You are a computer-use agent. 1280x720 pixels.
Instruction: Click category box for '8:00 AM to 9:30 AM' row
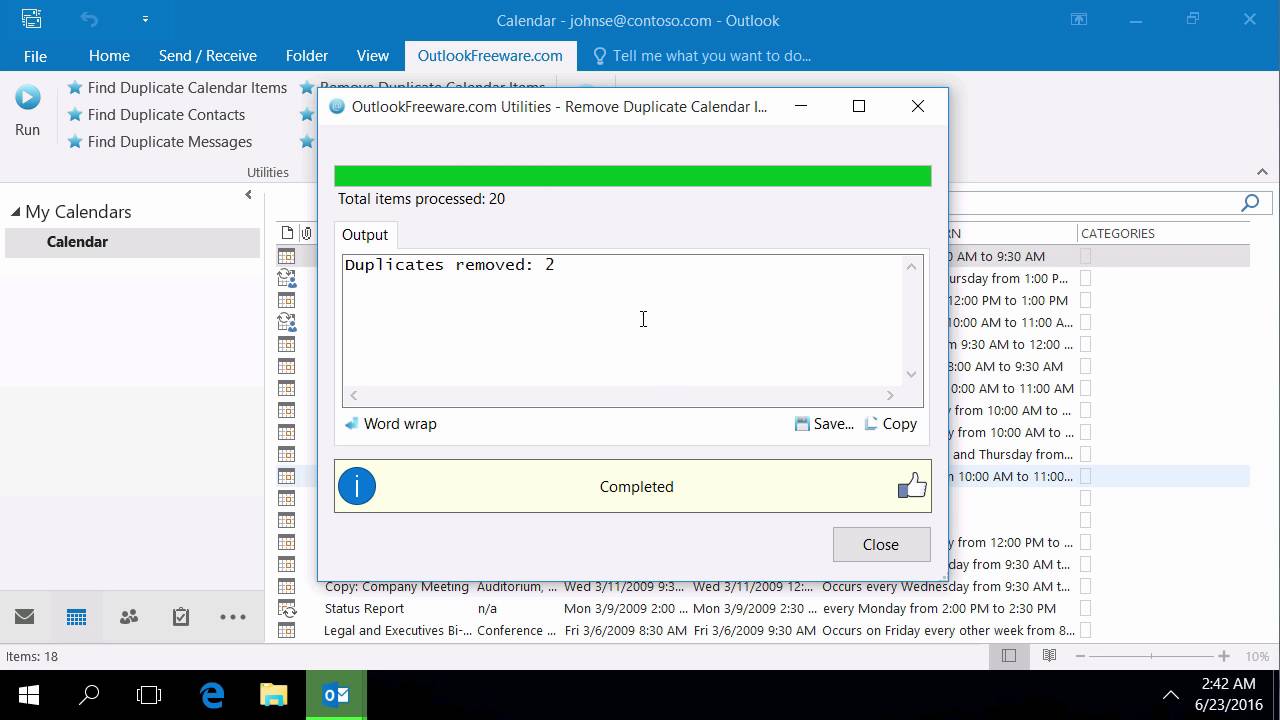pos(1086,366)
